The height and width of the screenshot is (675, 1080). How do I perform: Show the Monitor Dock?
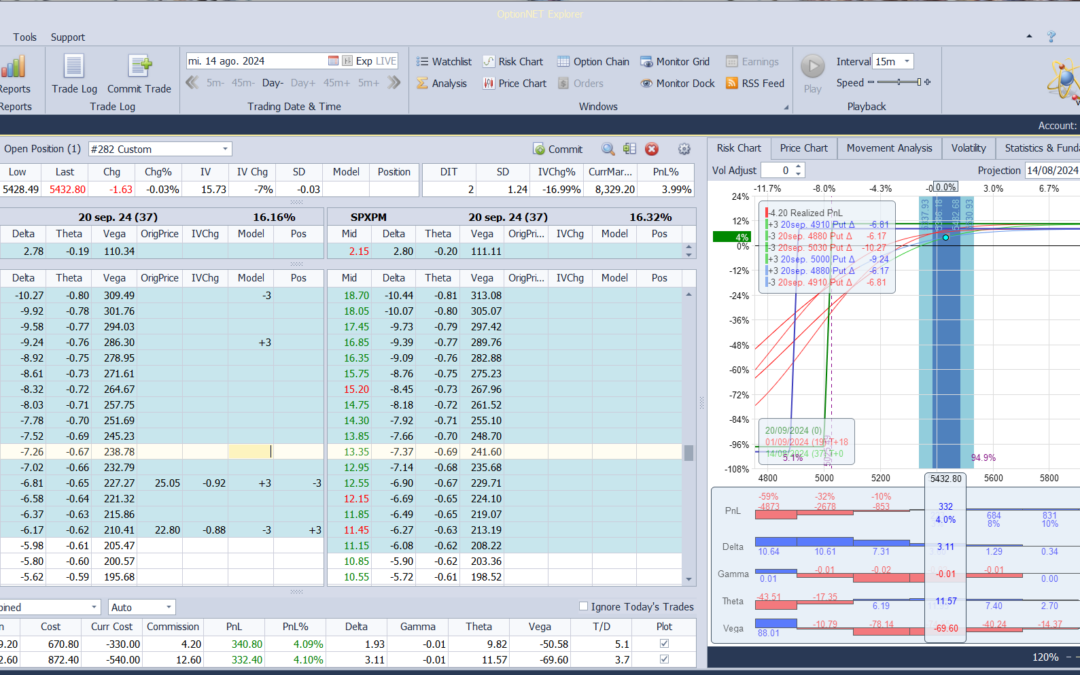coord(677,84)
